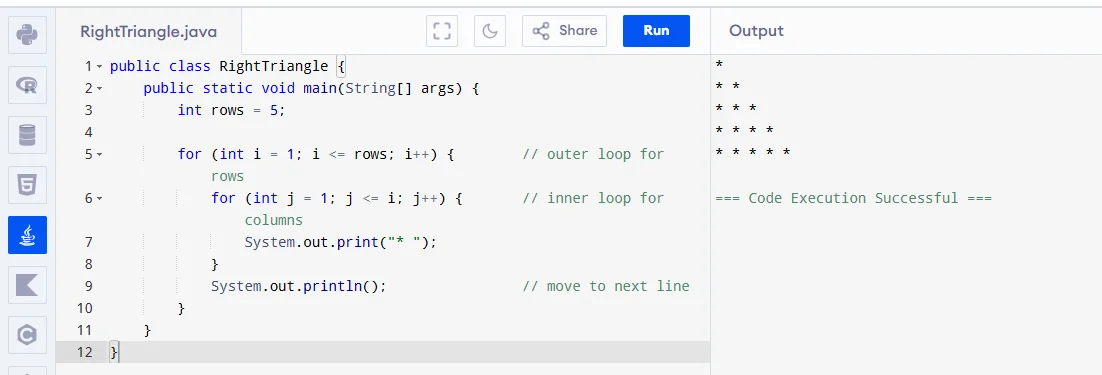Fold the inner for loop at line 6
The width and height of the screenshot is (1102, 375).
[99, 199]
